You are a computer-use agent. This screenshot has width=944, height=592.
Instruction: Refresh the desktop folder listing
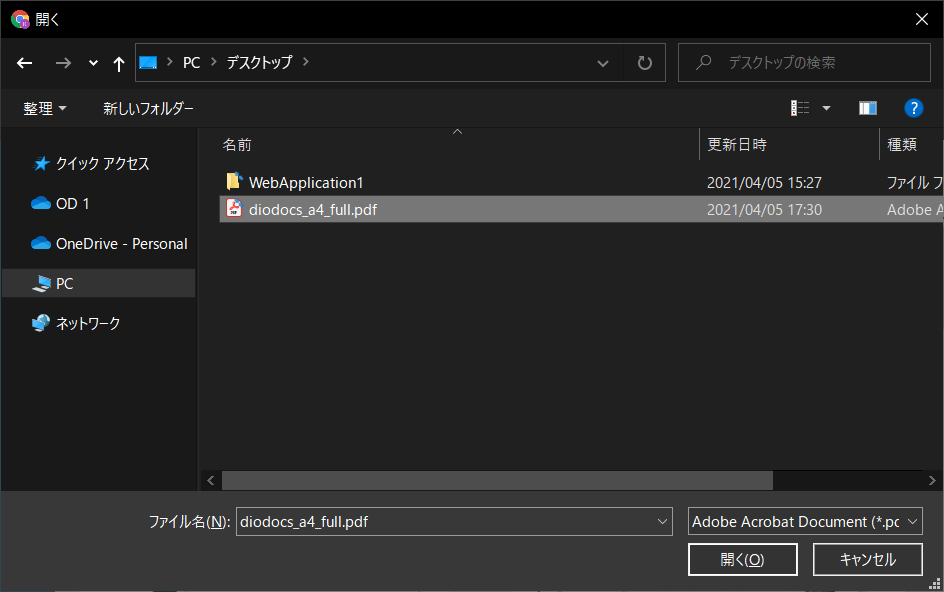tap(645, 63)
